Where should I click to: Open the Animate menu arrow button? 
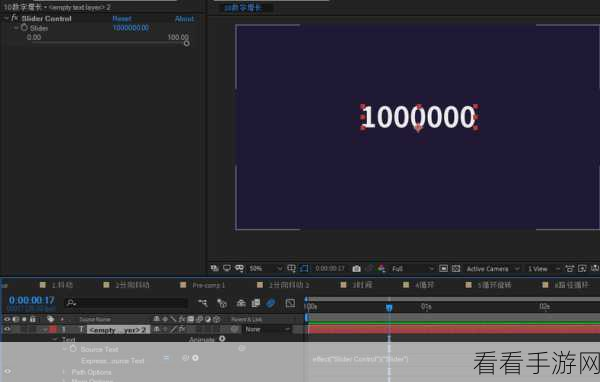click(222, 339)
